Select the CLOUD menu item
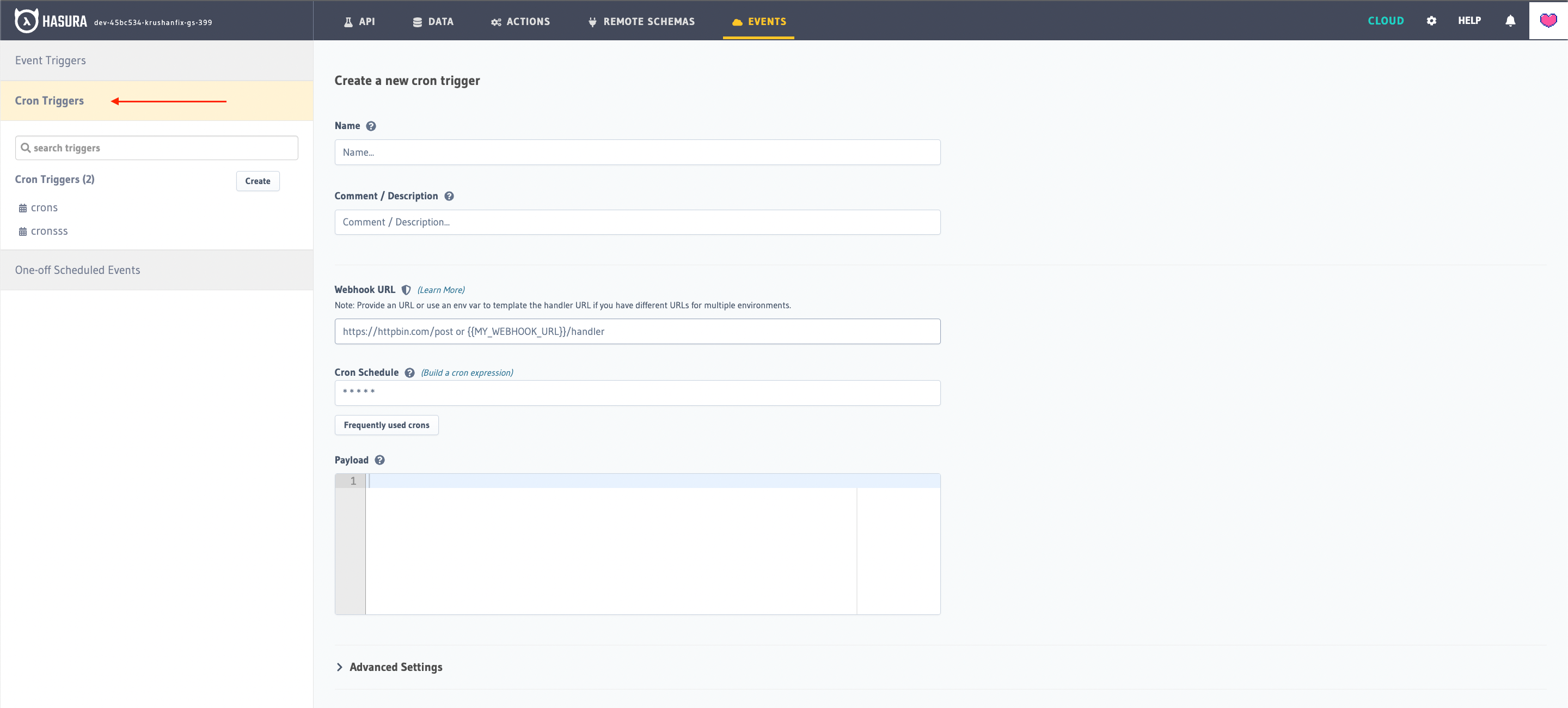This screenshot has width=1568, height=708. 1386,21
